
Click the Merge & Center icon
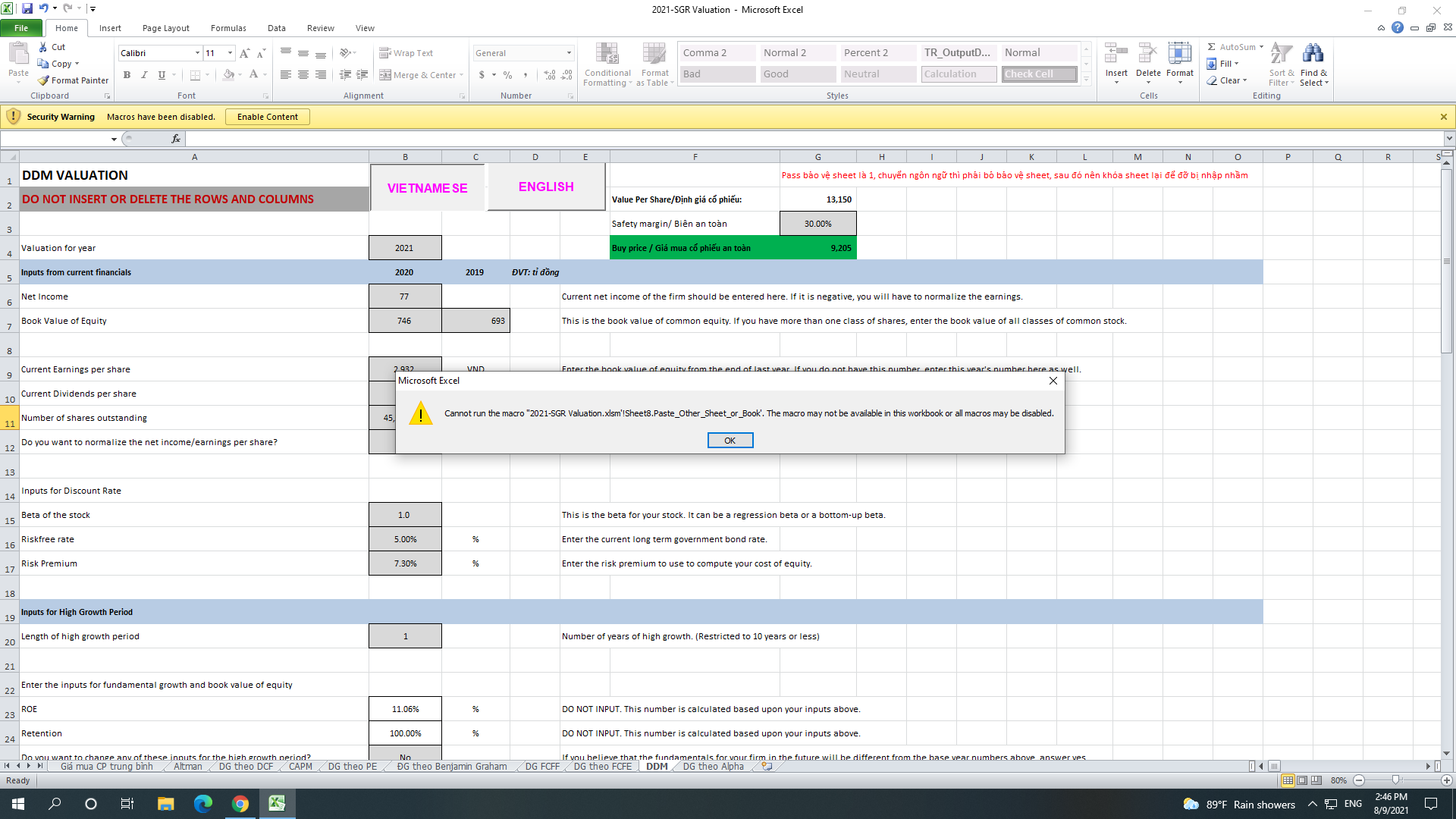pos(386,75)
